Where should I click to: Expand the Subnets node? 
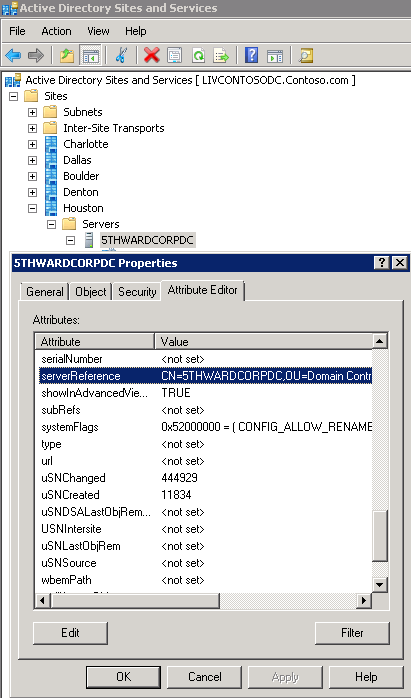coord(32,112)
